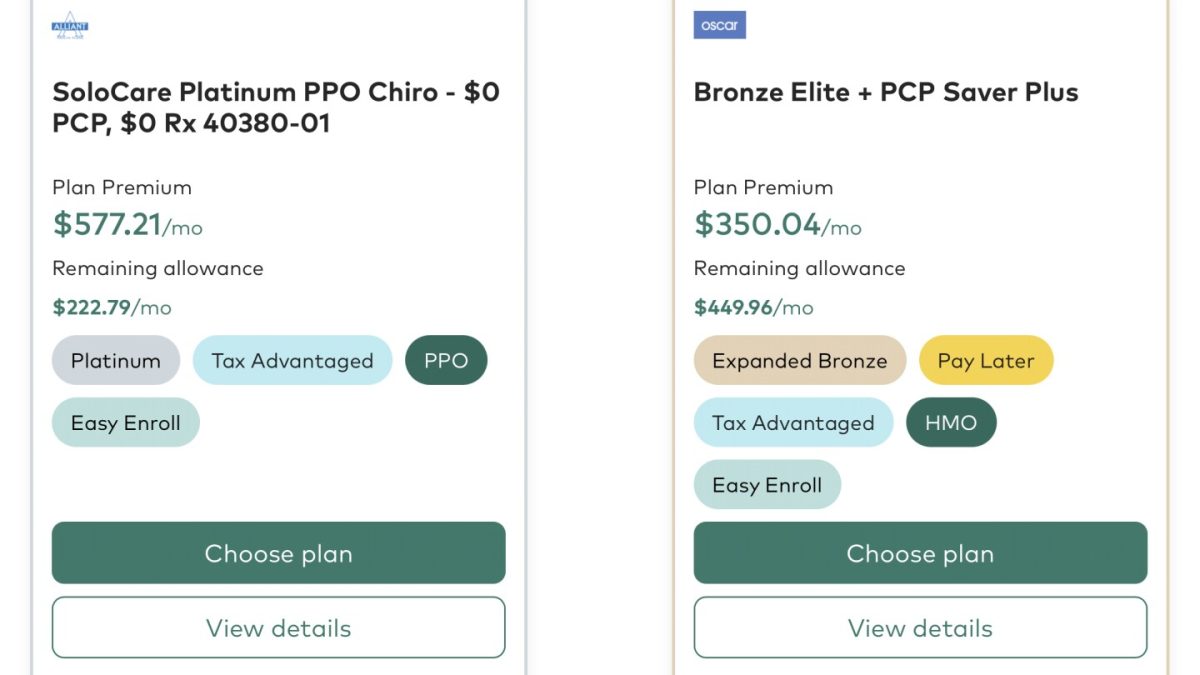
Task: Click the Platinum metal tier tag
Action: [116, 361]
